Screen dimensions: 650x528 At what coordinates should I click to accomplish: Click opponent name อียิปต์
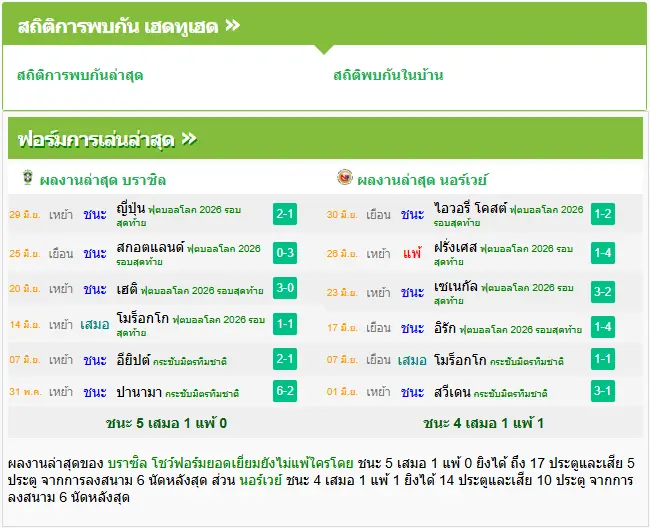coord(133,360)
